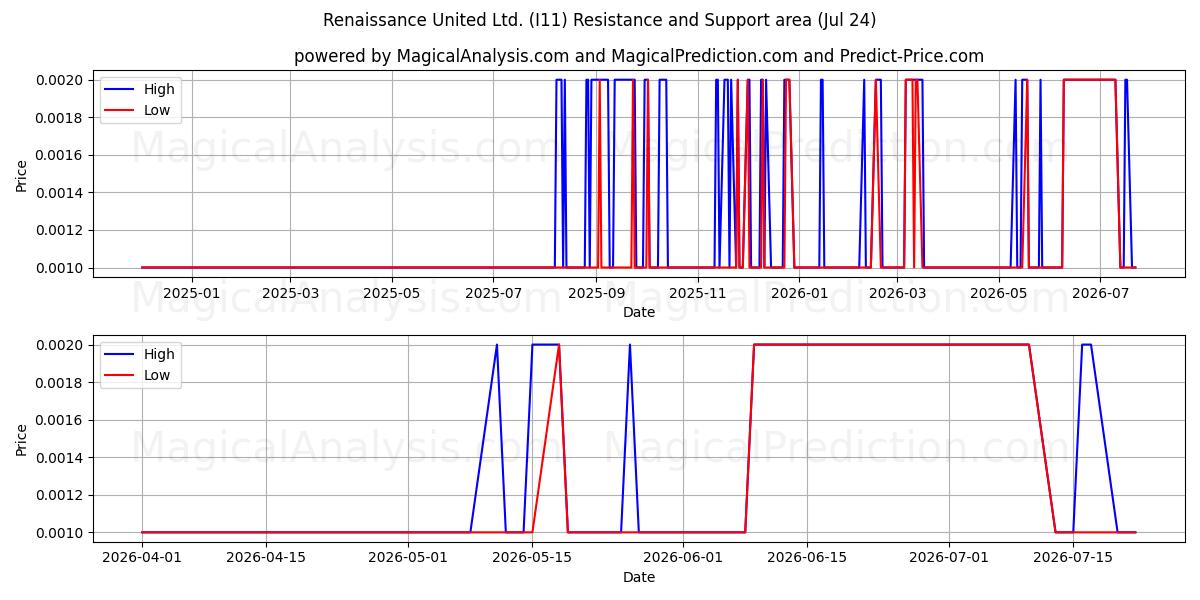Click the '2026-05' tick on the upper chart

pyautogui.click(x=1000, y=293)
